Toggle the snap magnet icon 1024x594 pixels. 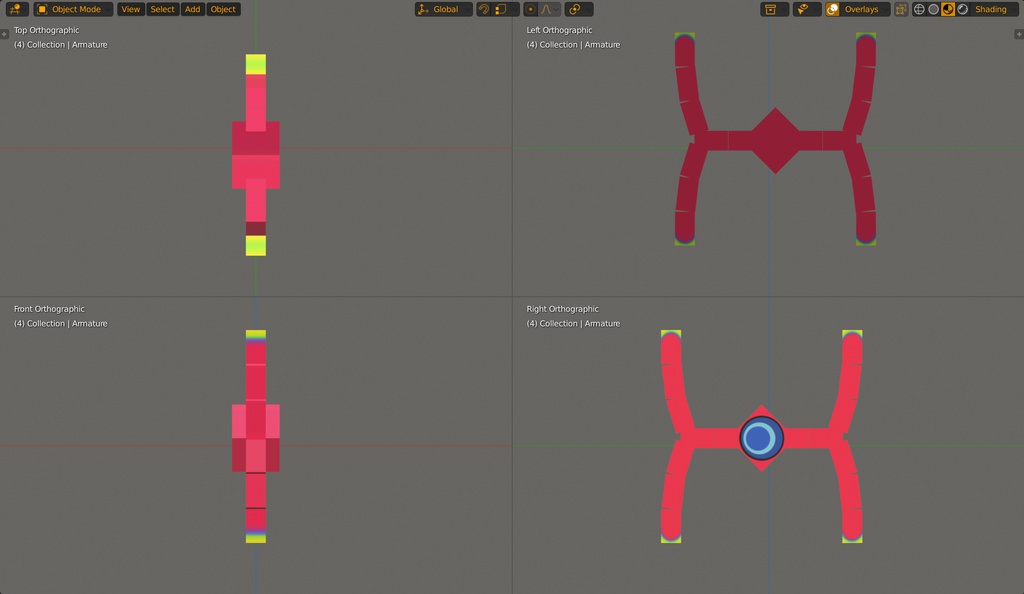[484, 9]
